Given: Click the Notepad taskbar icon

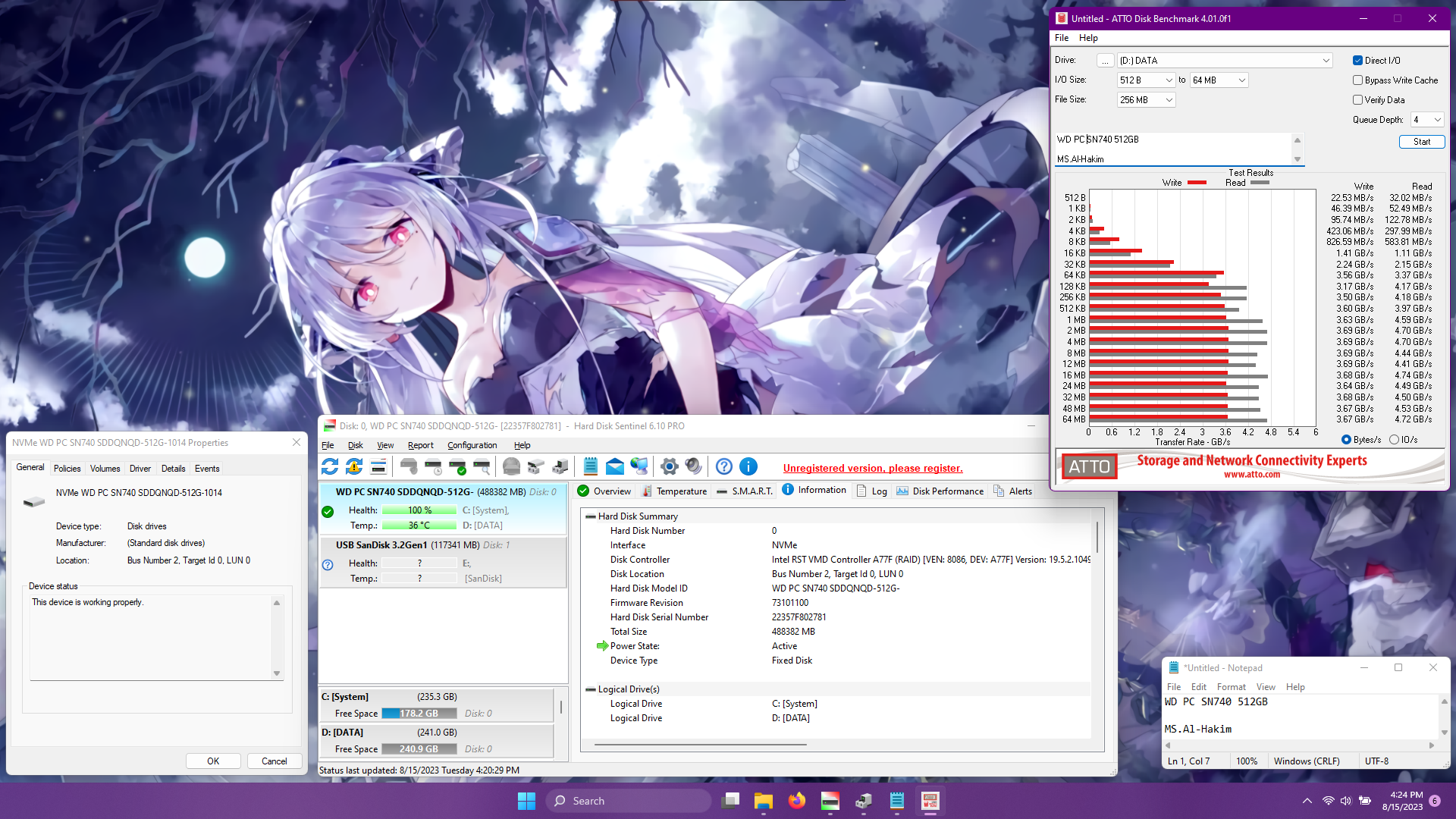Looking at the screenshot, I should (897, 801).
